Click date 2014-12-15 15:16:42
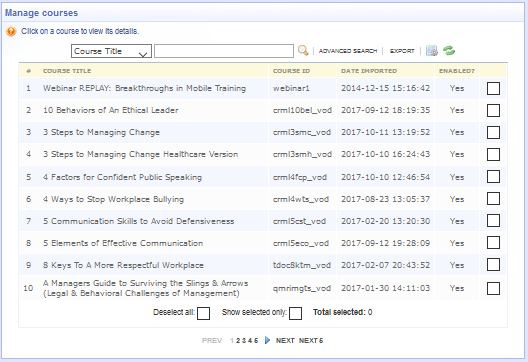The height and width of the screenshot is (362, 528). click(386, 88)
